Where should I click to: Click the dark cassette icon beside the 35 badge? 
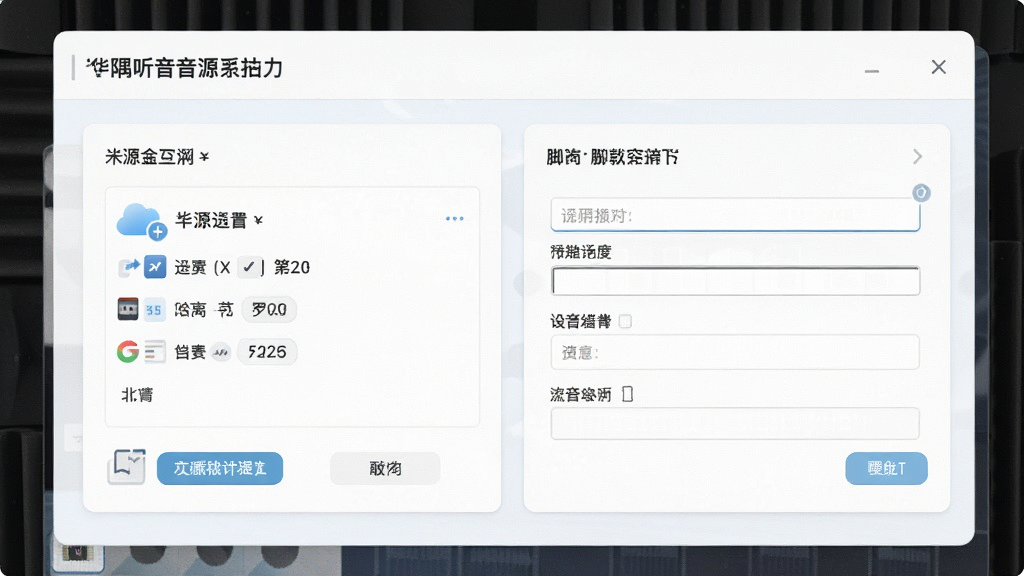128,310
